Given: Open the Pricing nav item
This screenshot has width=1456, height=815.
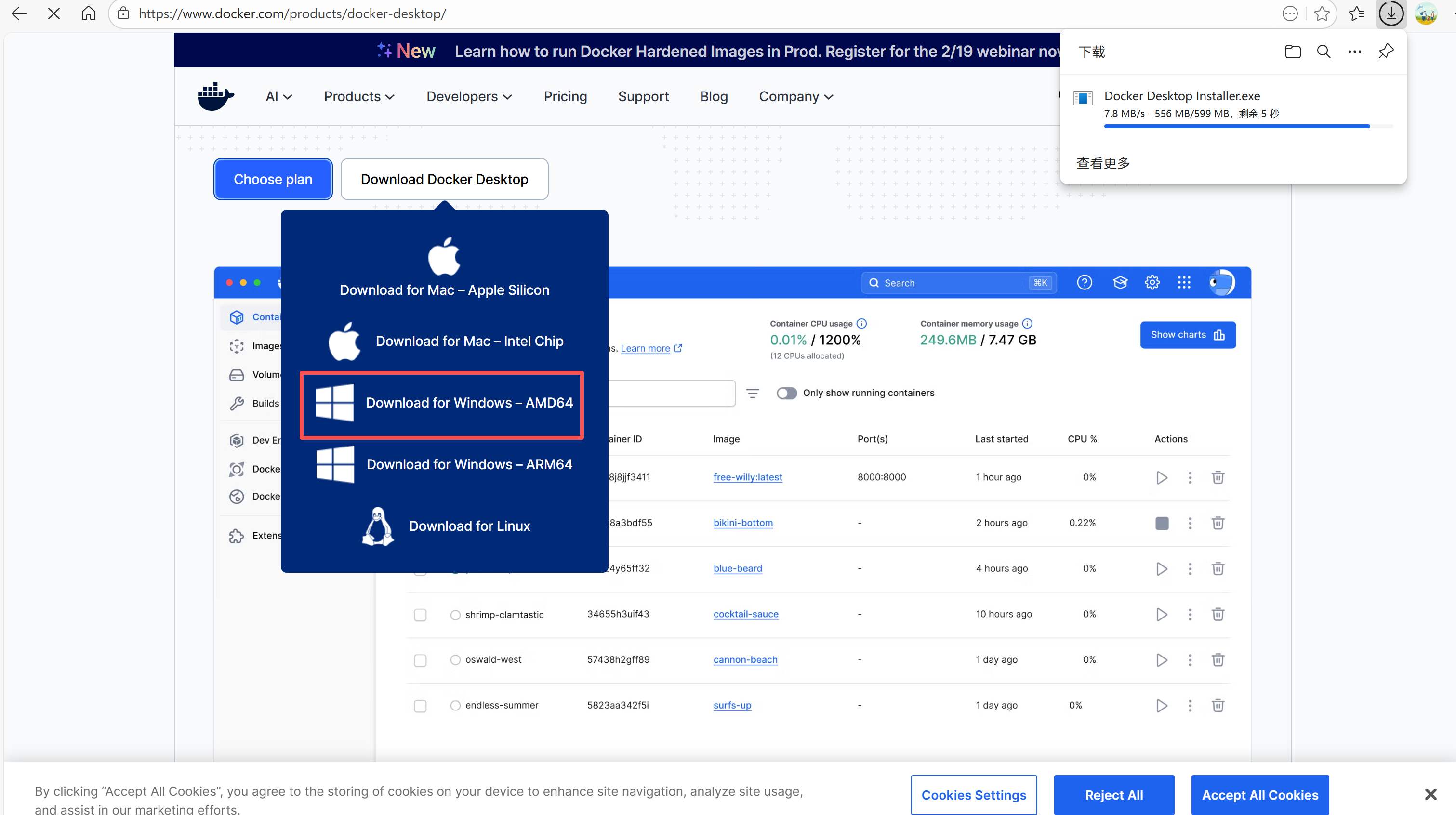Looking at the screenshot, I should point(565,97).
